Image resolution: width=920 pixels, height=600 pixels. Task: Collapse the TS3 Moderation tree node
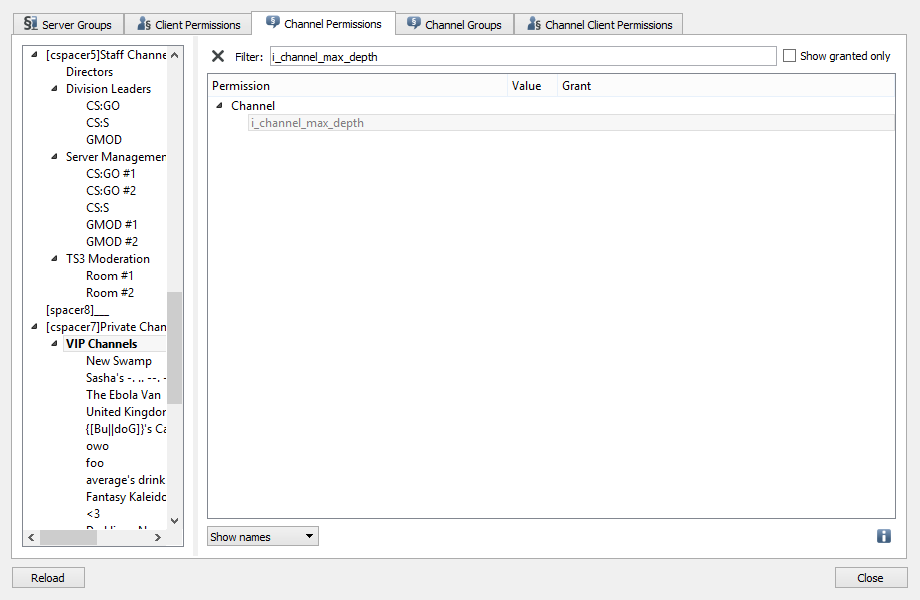[x=55, y=259]
